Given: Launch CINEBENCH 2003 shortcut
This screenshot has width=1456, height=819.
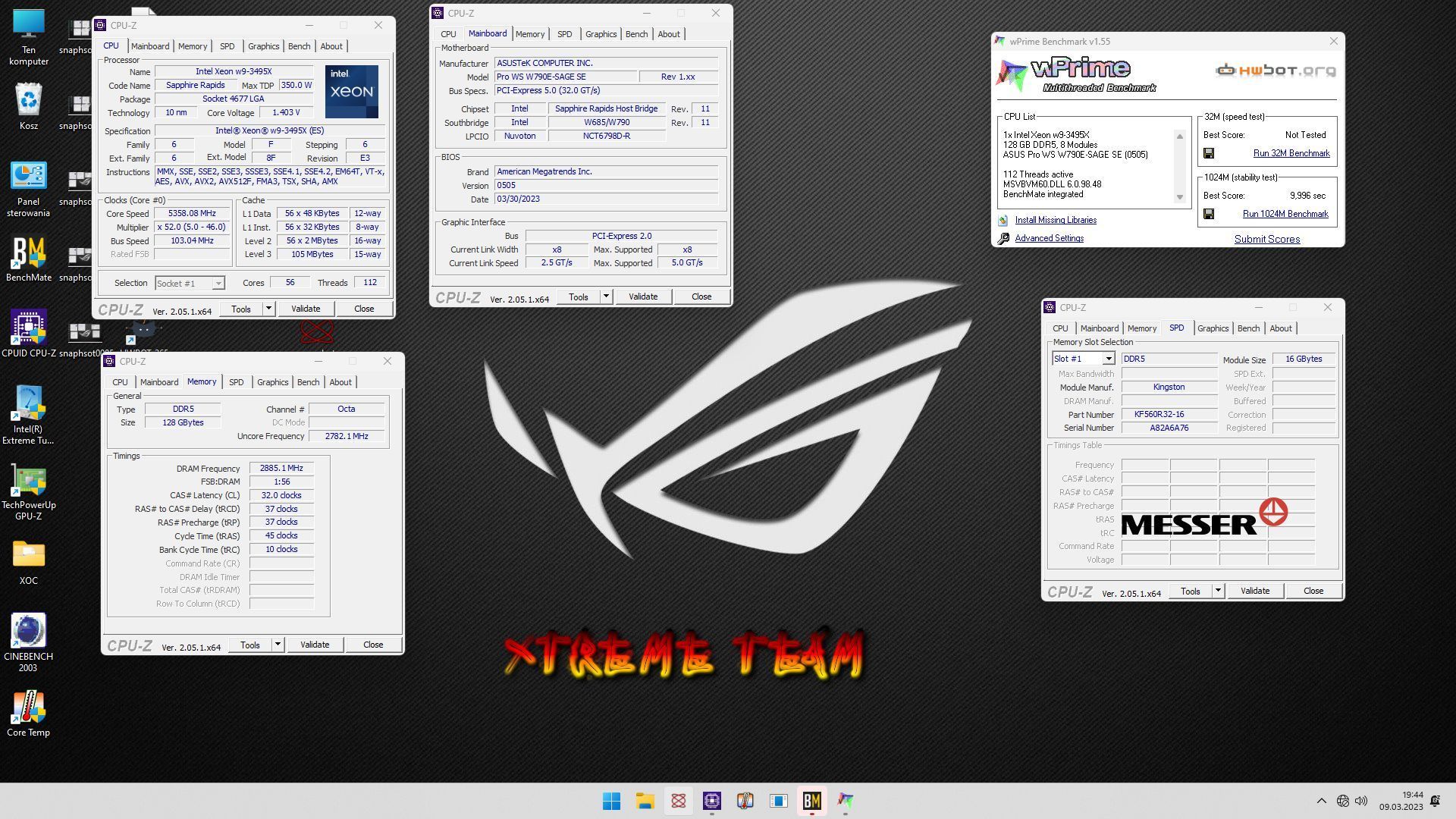Looking at the screenshot, I should tap(29, 642).
